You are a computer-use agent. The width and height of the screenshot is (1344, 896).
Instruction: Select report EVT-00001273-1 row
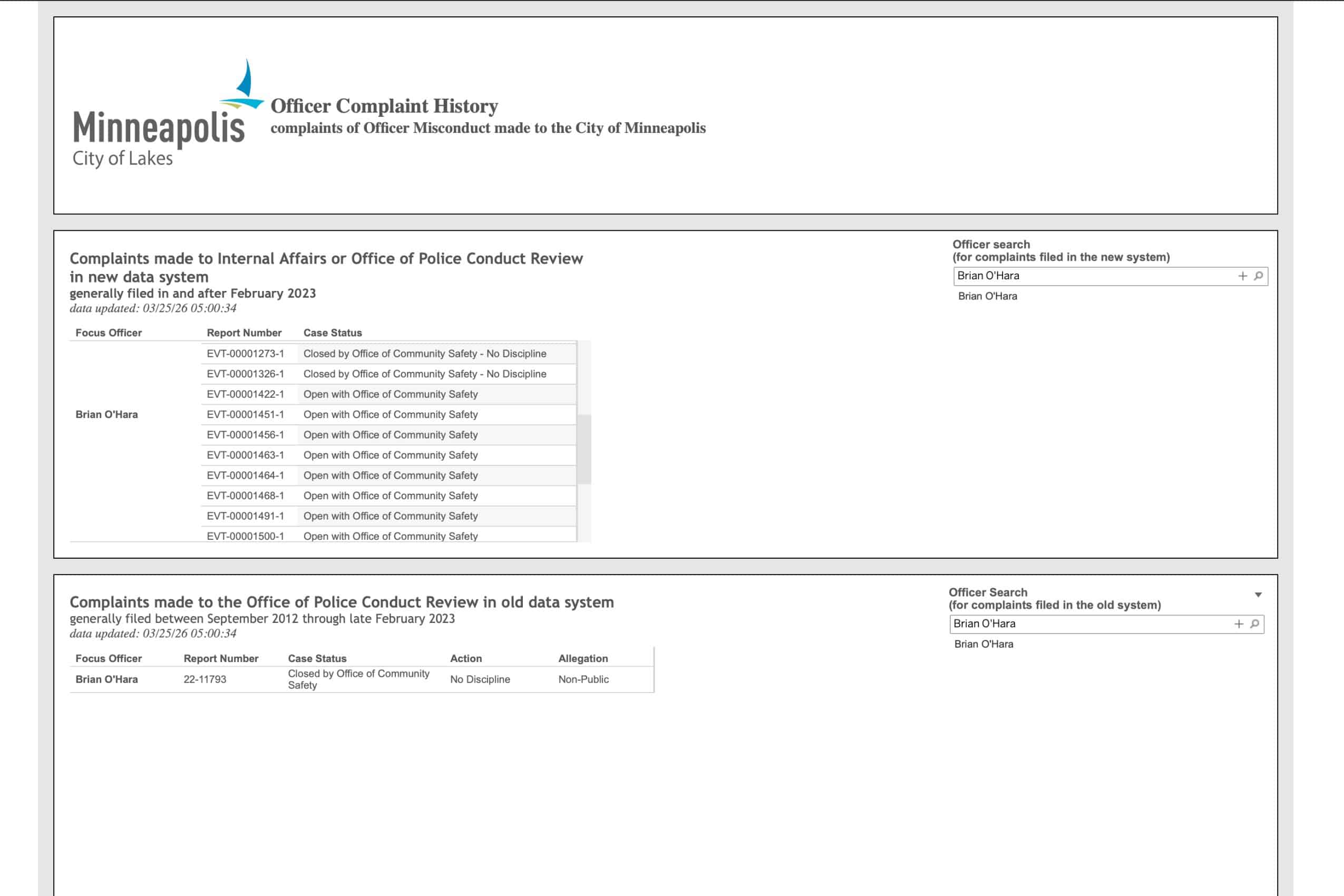(245, 354)
